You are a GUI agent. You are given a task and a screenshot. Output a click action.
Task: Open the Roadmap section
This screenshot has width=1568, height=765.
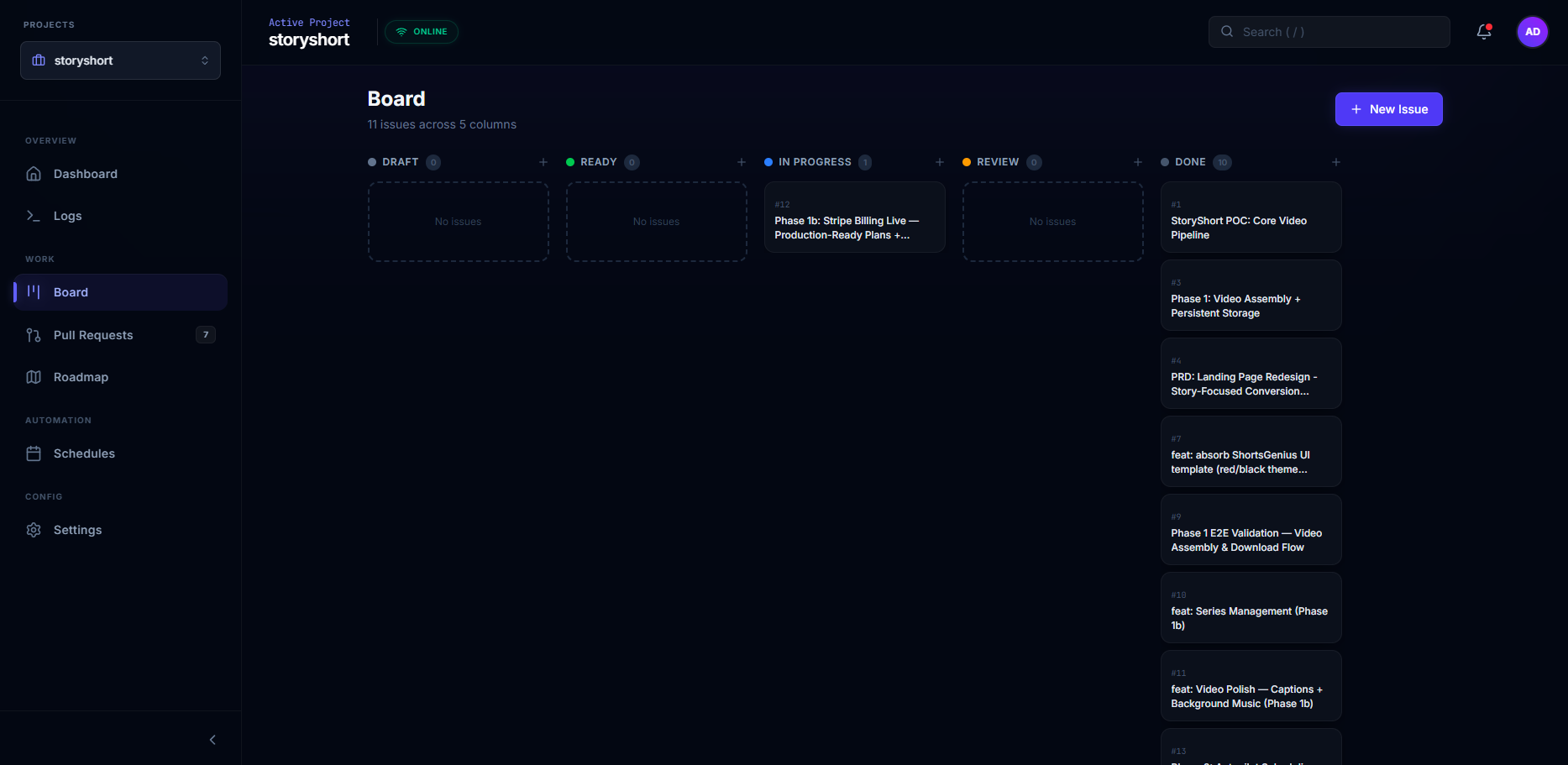[81, 377]
